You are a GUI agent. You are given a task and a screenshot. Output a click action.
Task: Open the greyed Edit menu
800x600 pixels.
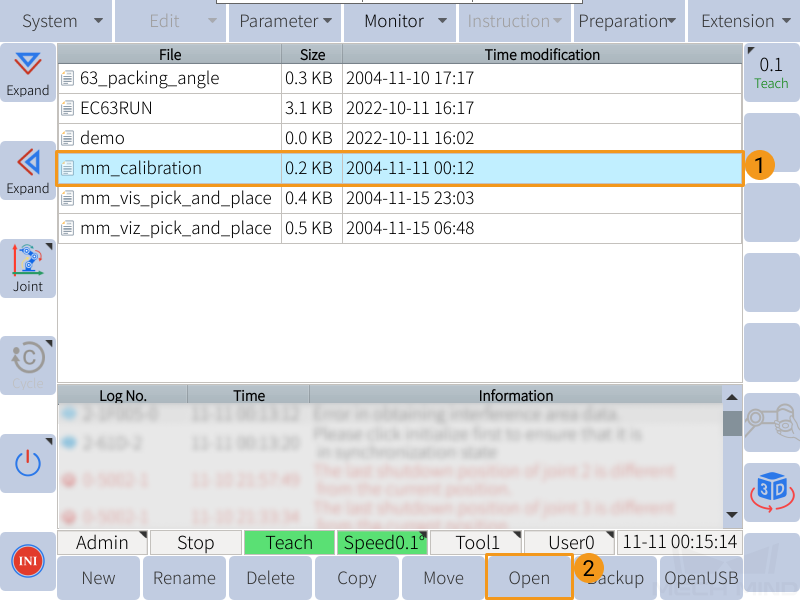point(170,21)
